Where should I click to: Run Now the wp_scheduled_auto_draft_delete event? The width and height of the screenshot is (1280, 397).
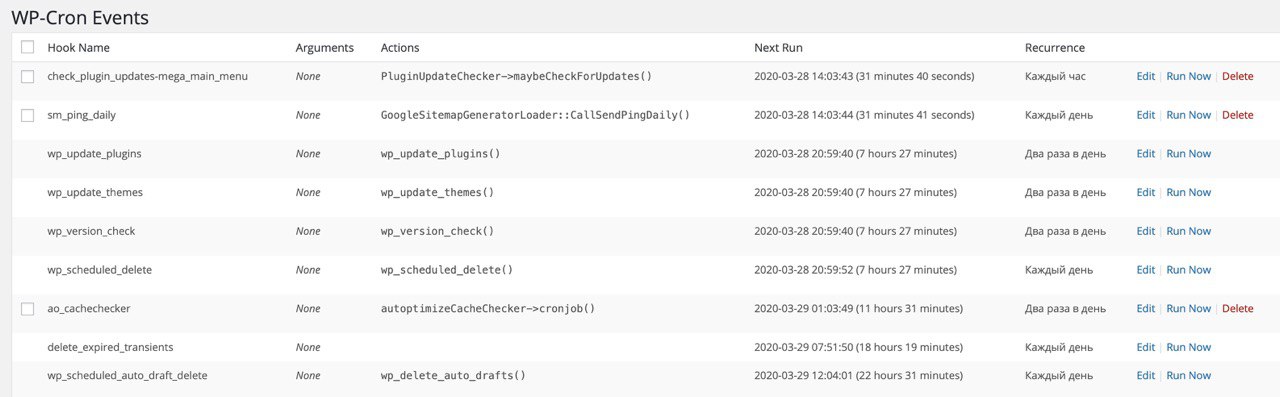click(x=1188, y=376)
